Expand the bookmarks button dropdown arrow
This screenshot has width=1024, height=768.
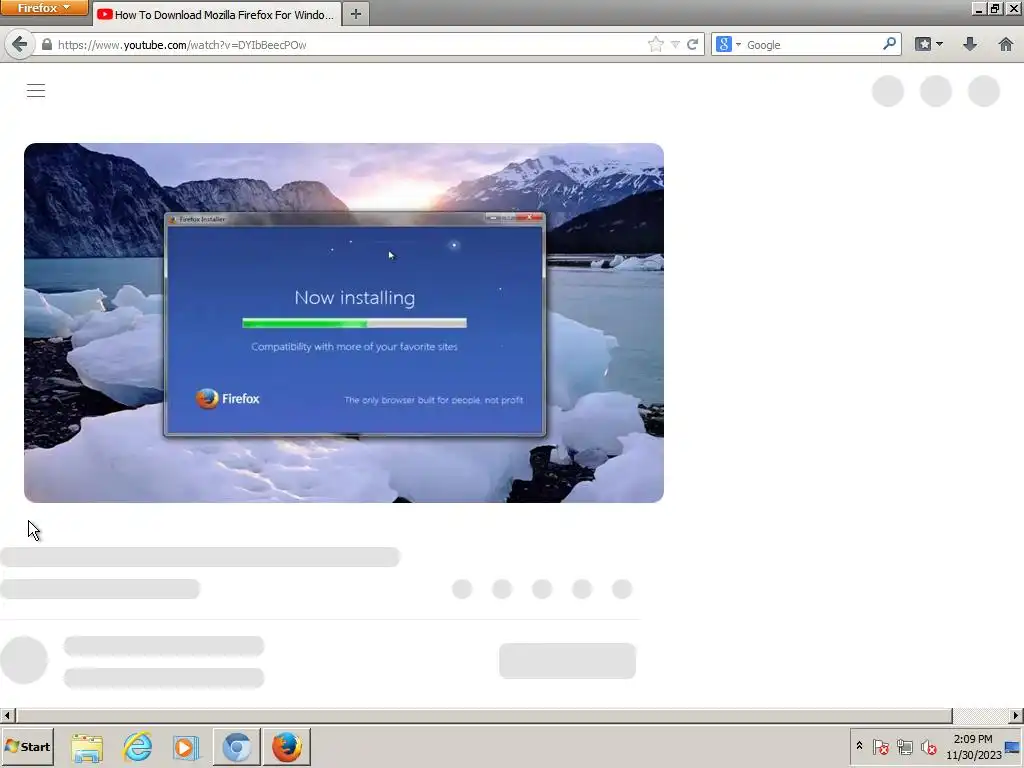coord(939,44)
